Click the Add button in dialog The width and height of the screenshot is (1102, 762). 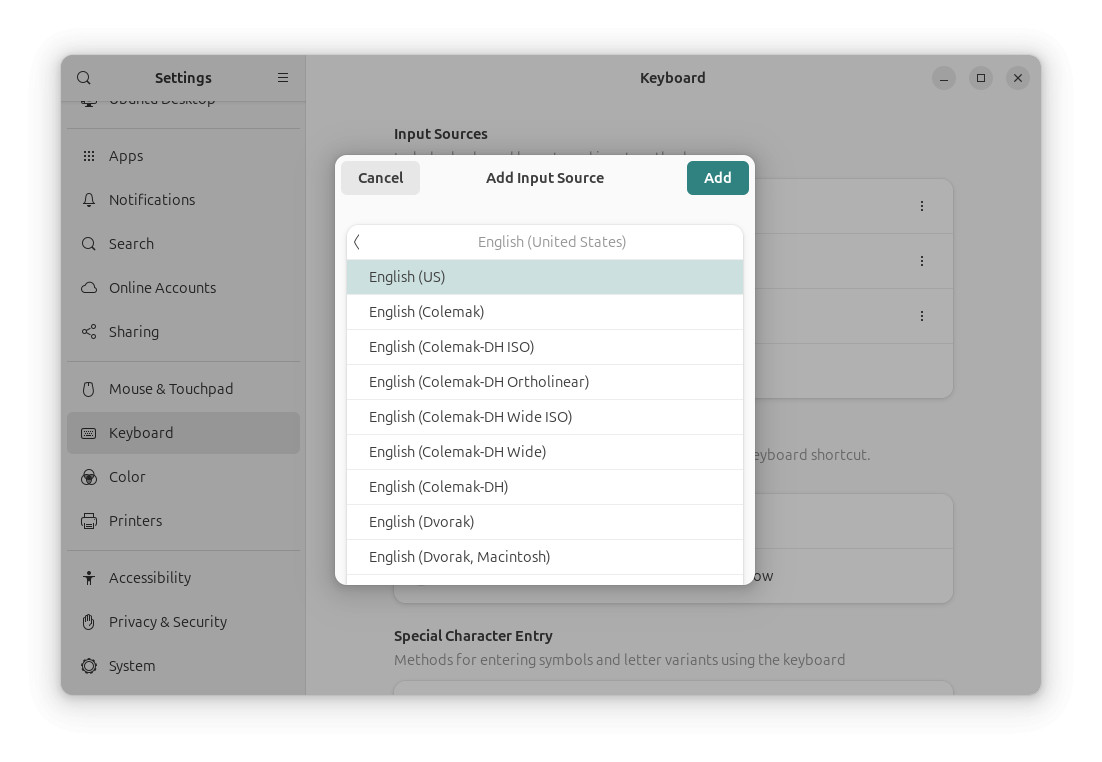coord(718,178)
